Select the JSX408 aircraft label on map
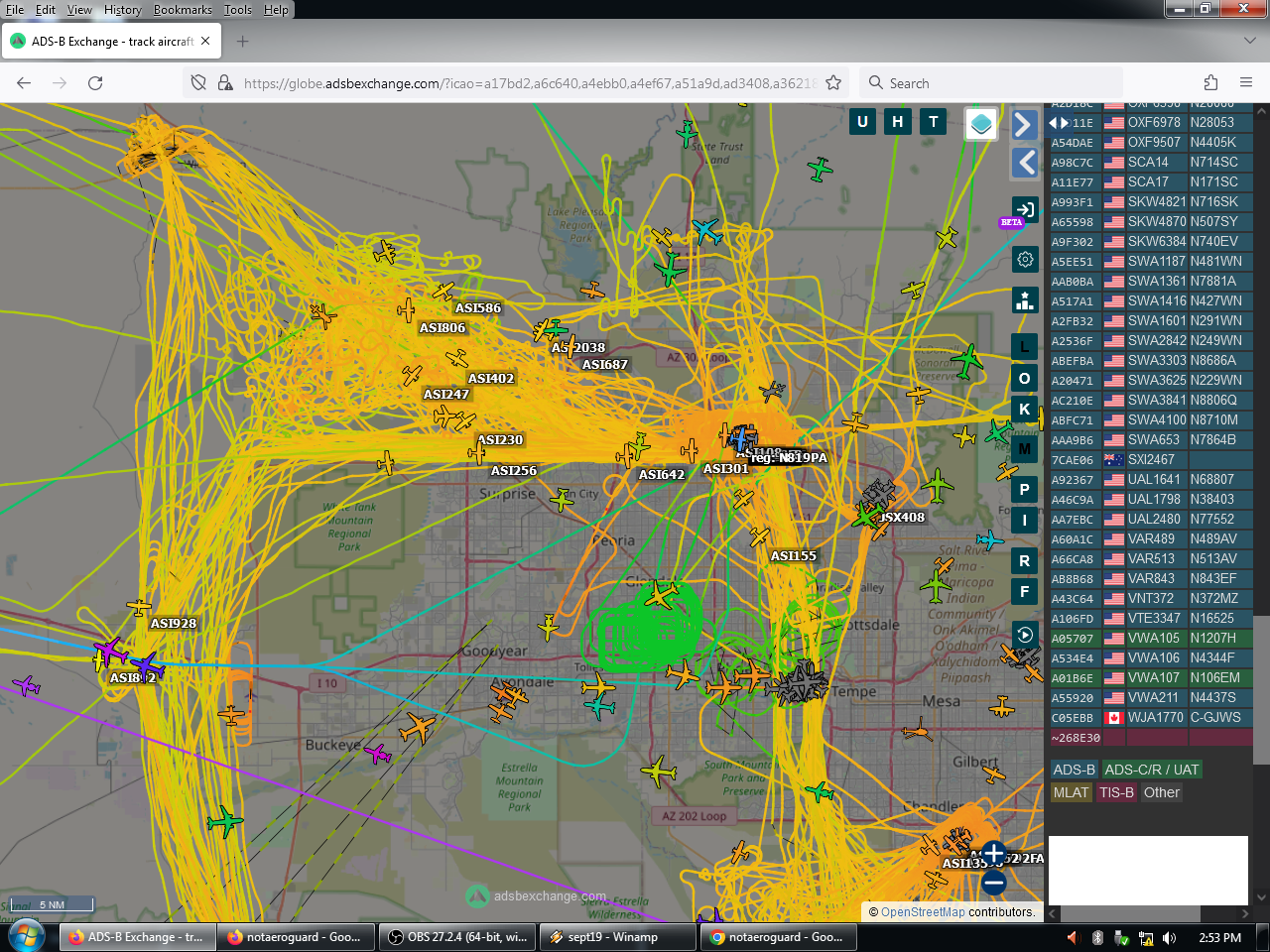The image size is (1270, 952). coord(902,518)
